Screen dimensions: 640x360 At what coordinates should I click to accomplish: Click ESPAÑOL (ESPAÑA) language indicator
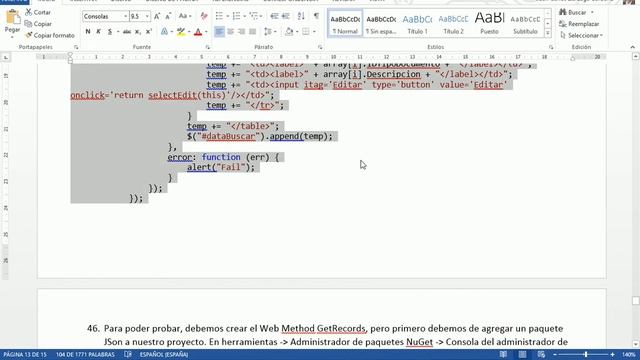pyautogui.click(x=164, y=354)
